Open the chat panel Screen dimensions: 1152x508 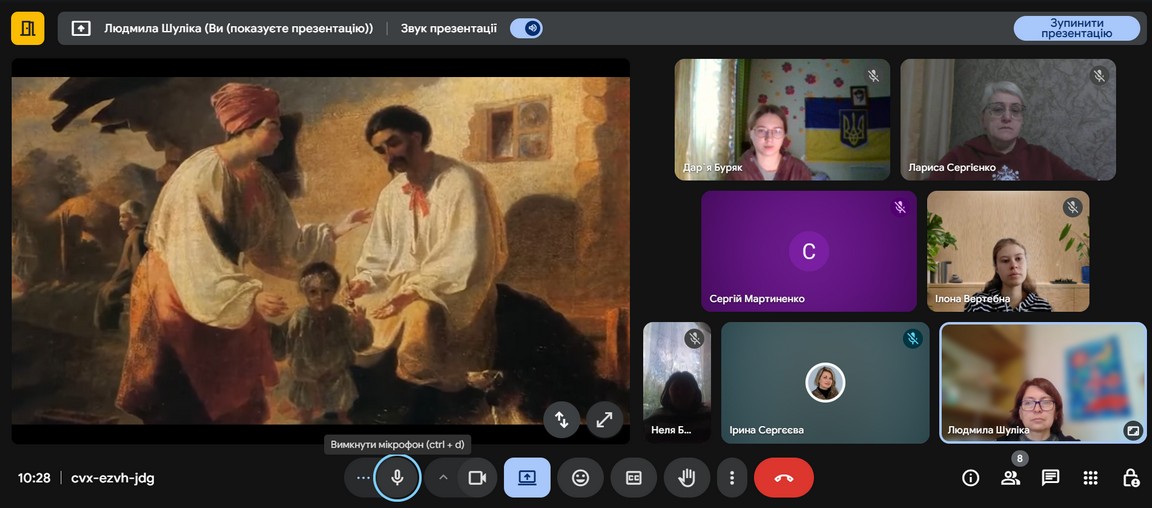[x=1050, y=478]
